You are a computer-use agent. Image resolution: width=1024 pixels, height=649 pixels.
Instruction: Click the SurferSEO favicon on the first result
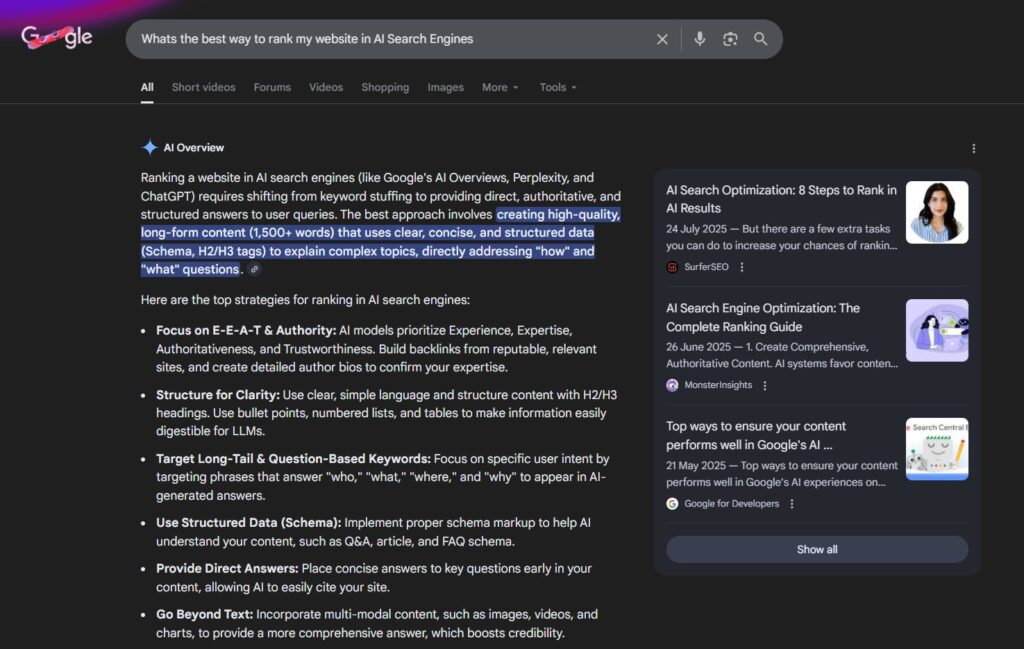pos(671,267)
